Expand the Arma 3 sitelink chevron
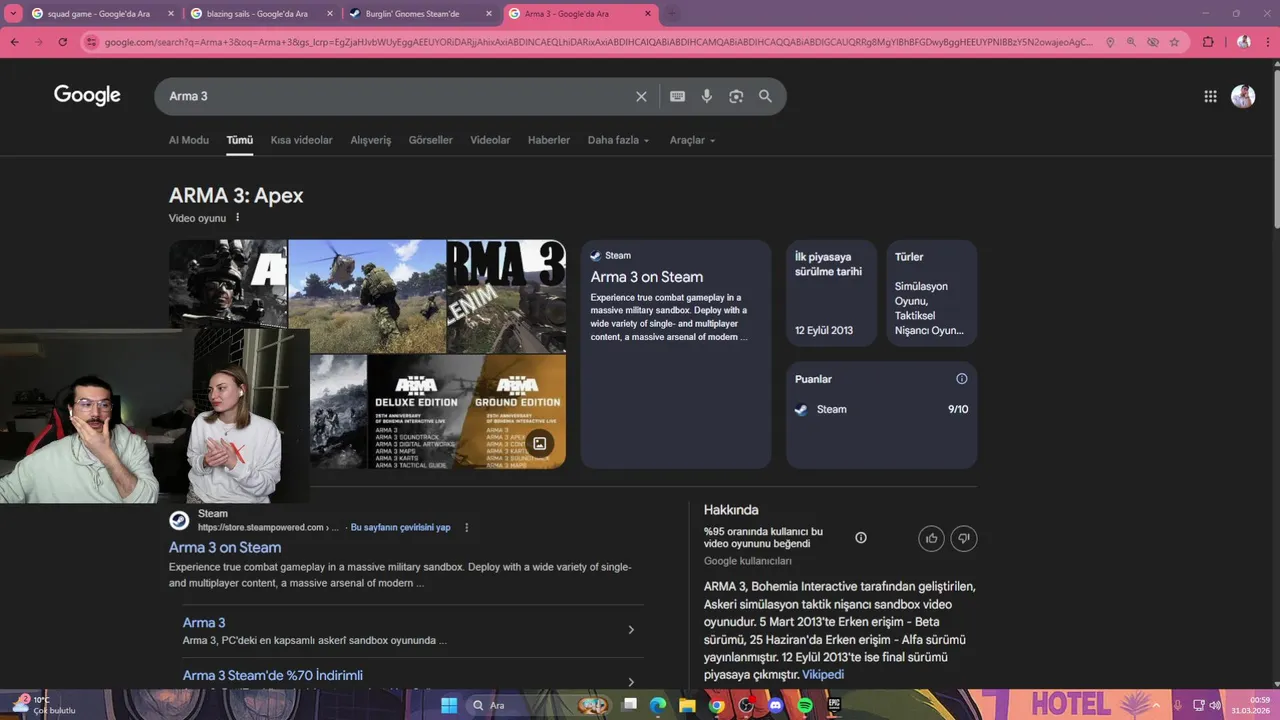The height and width of the screenshot is (720, 1280). [631, 630]
